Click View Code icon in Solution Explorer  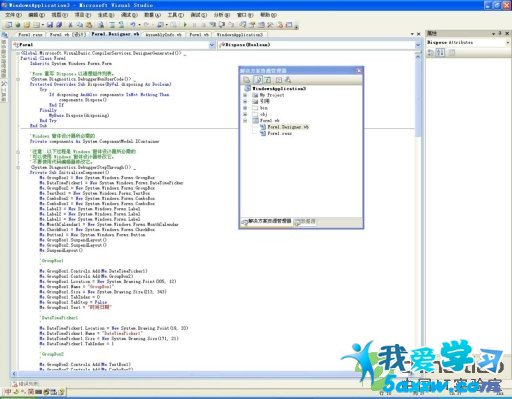[x=279, y=80]
